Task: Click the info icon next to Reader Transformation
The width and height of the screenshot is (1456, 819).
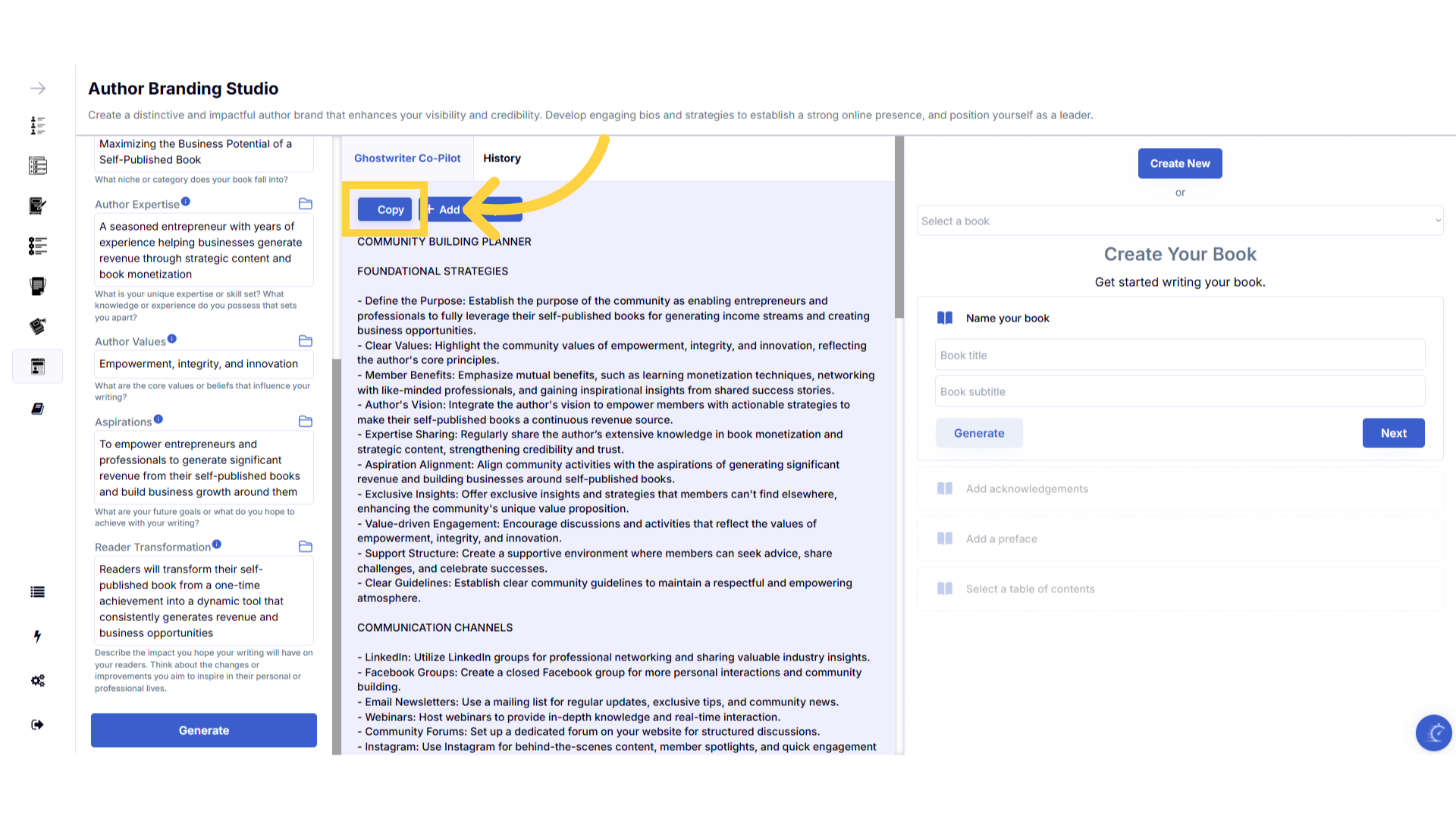Action: pyautogui.click(x=217, y=544)
